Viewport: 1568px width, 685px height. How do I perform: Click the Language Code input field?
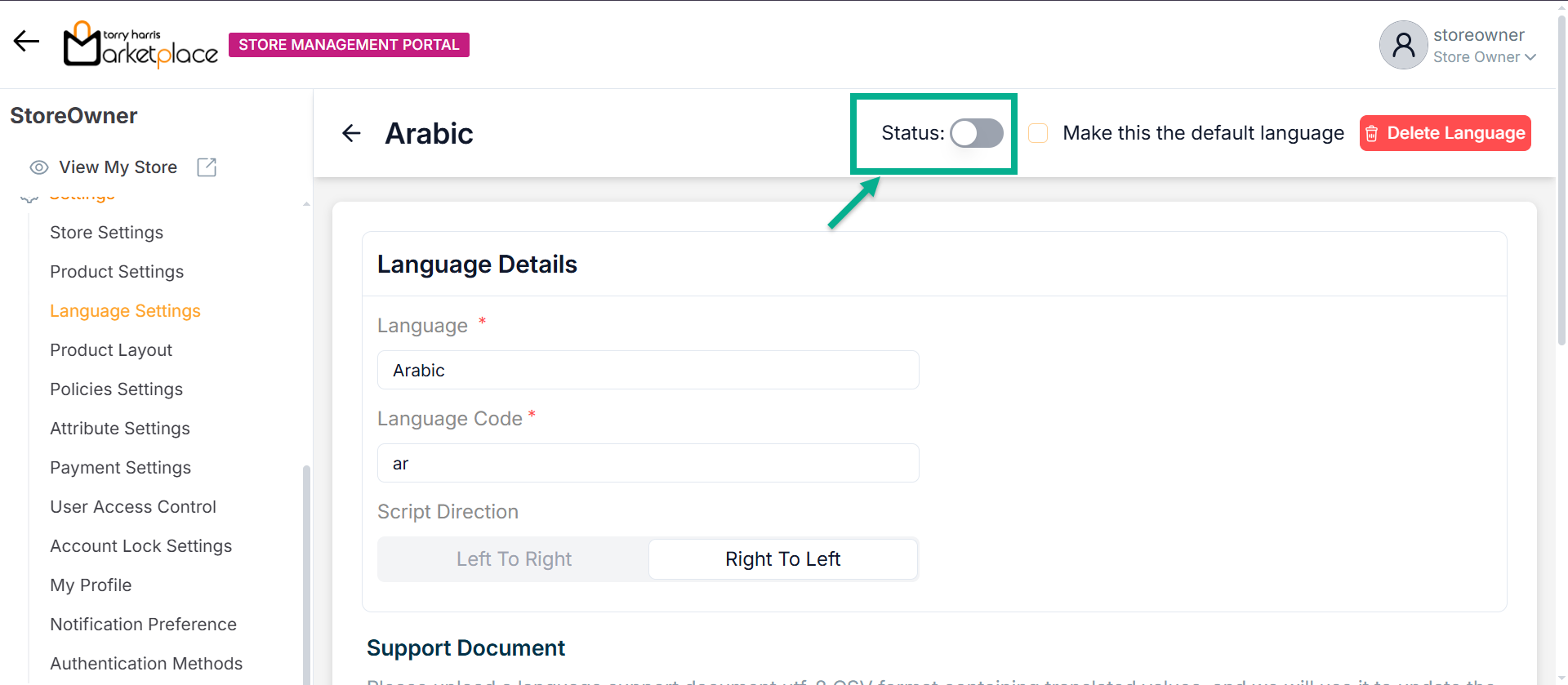click(648, 464)
